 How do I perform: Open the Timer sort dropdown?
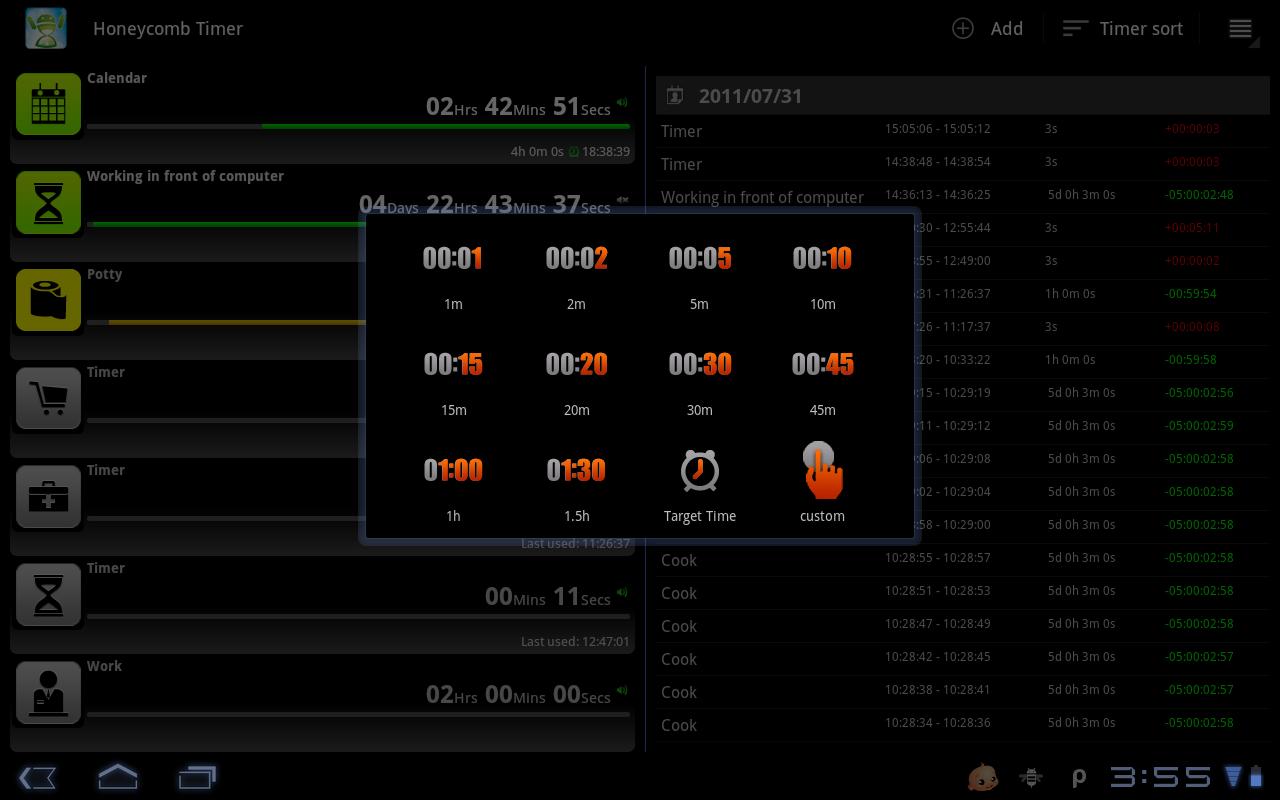click(x=1122, y=28)
